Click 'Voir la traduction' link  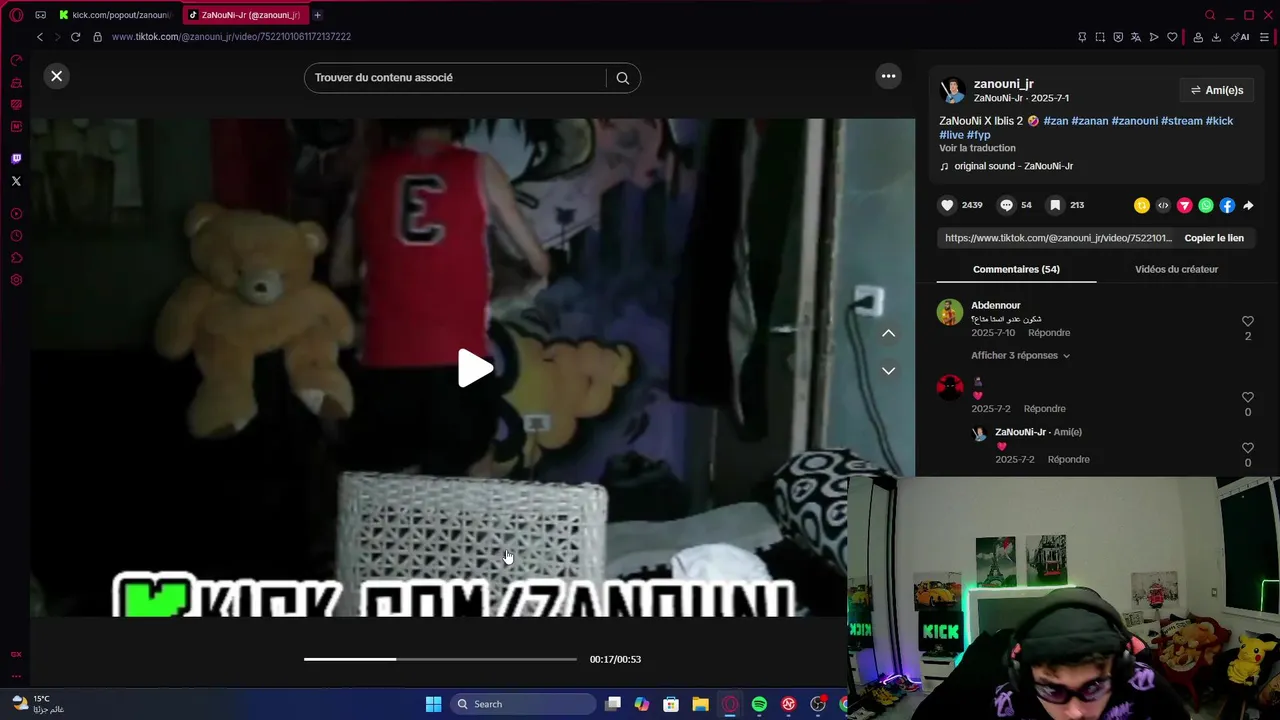[977, 148]
